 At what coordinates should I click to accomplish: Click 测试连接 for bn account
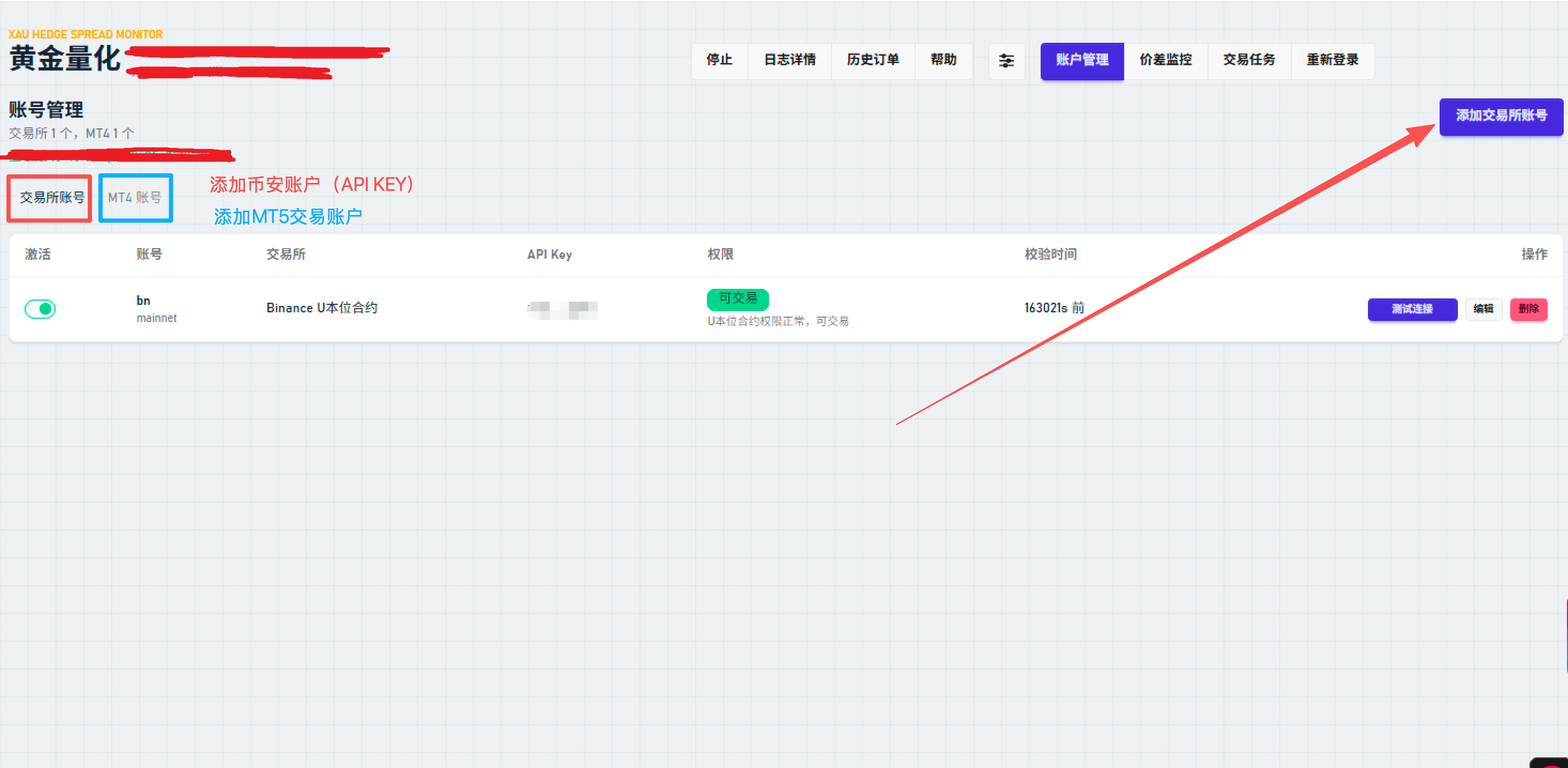1412,309
